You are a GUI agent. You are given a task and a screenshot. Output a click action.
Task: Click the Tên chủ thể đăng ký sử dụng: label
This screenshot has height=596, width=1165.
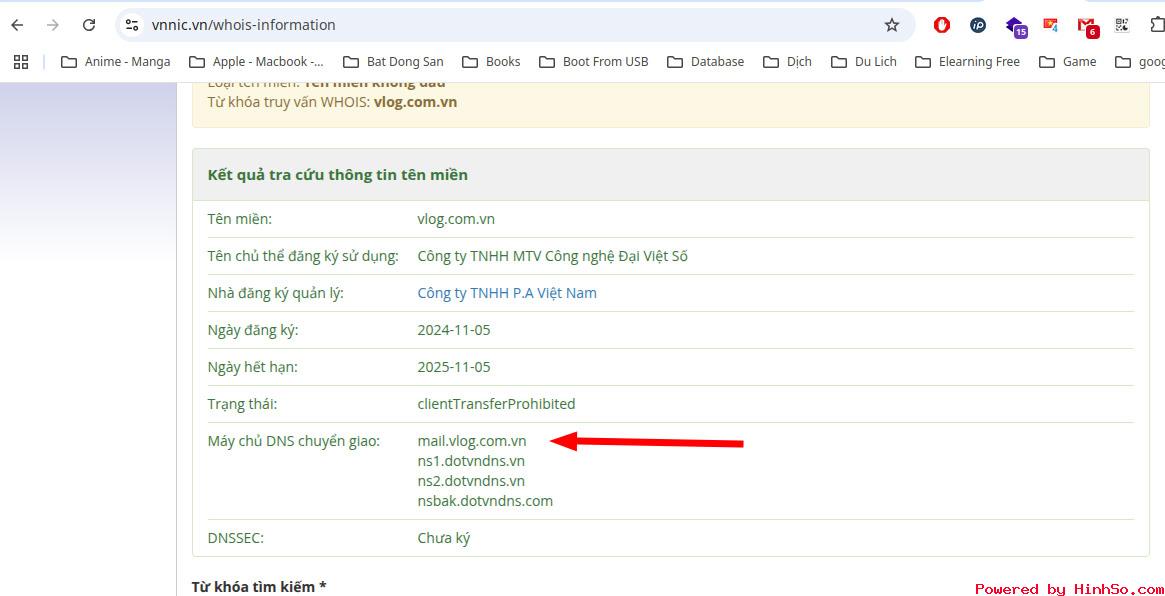click(x=303, y=256)
